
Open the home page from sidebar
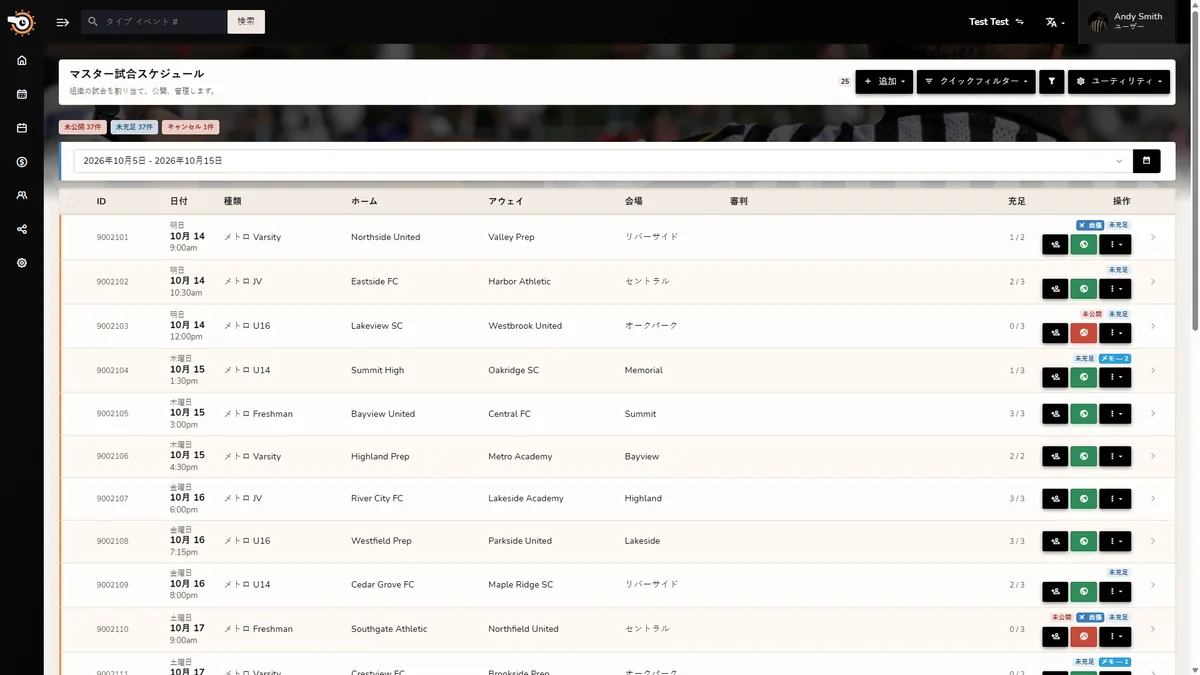point(22,60)
